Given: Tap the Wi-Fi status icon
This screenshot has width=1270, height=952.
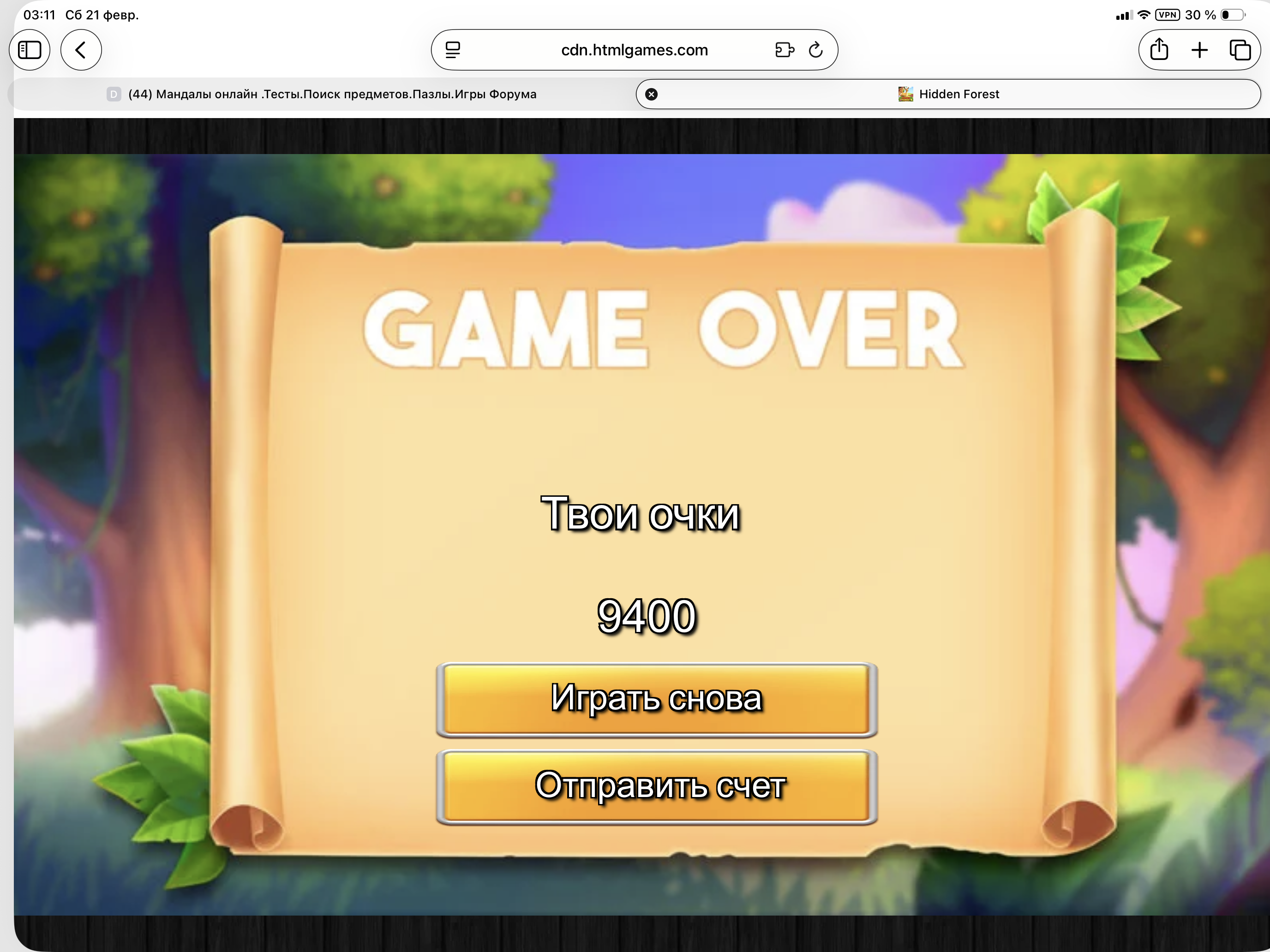Looking at the screenshot, I should pyautogui.click(x=1144, y=15).
